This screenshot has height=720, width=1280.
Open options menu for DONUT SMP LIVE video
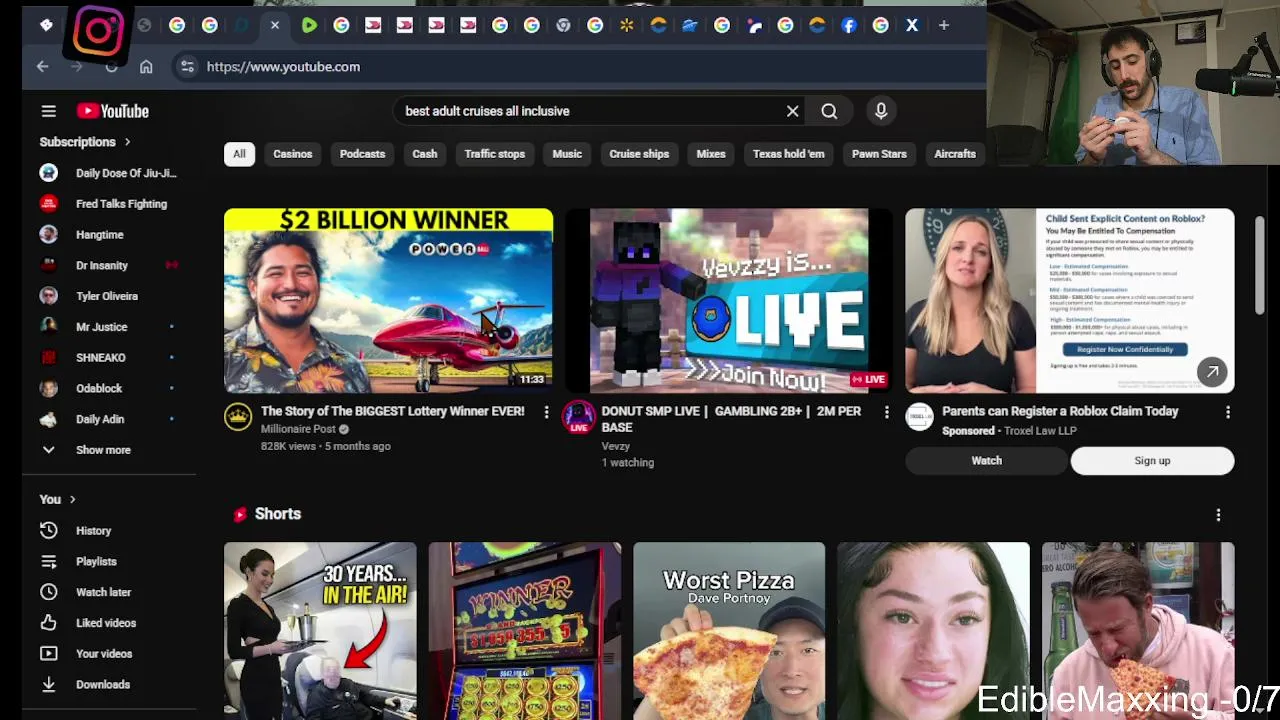[x=886, y=412]
